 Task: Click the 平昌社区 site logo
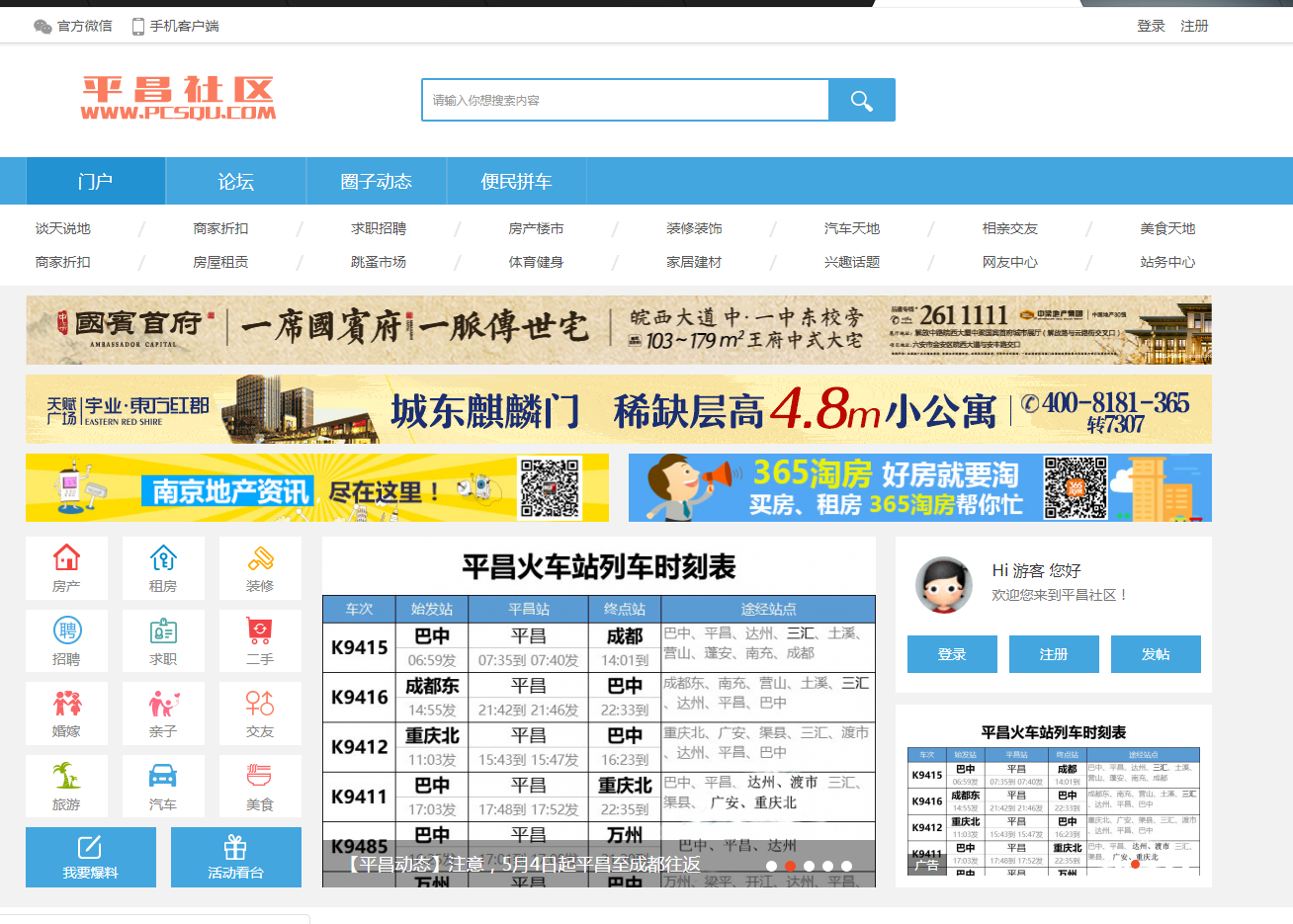coord(179,99)
